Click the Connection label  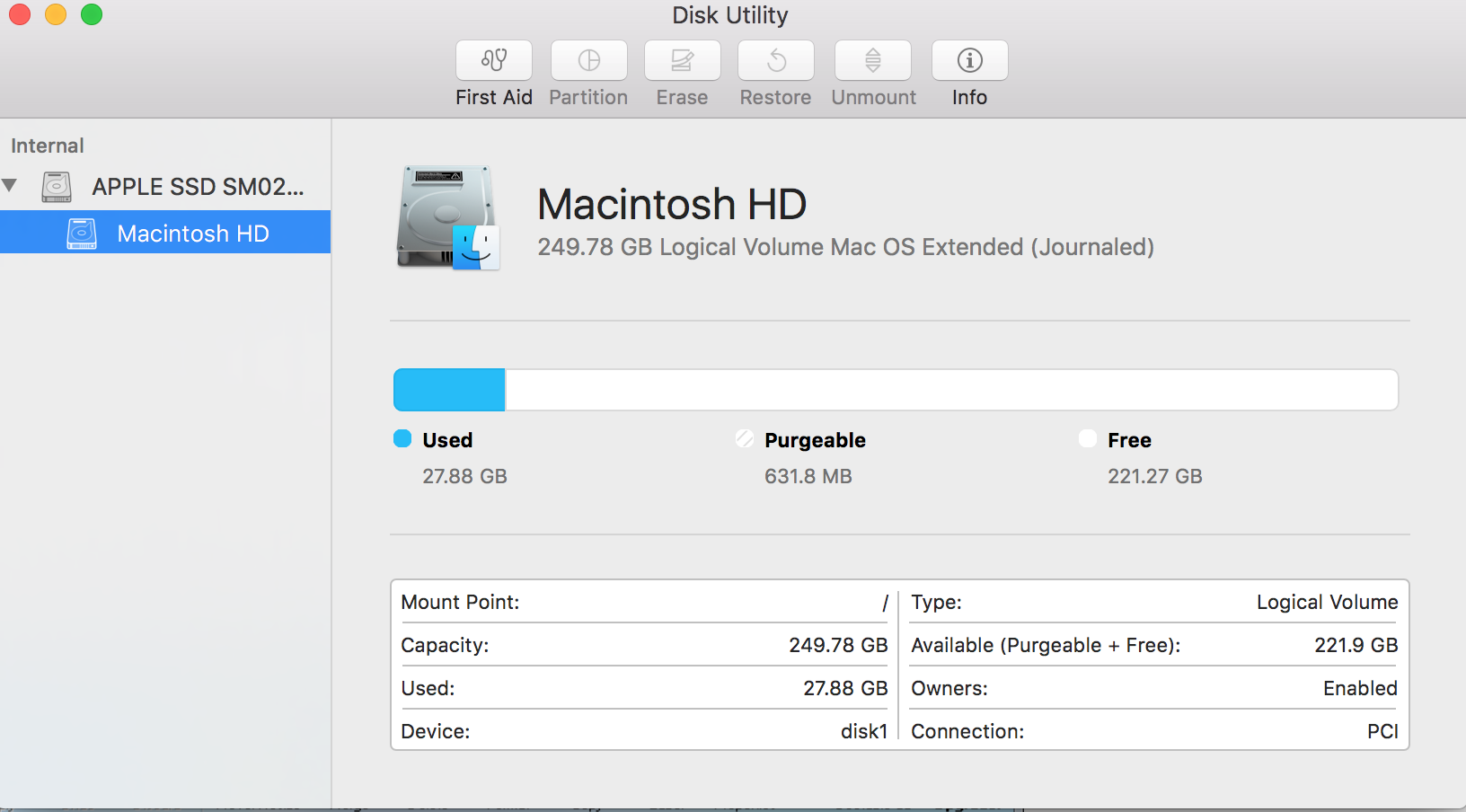[967, 731]
